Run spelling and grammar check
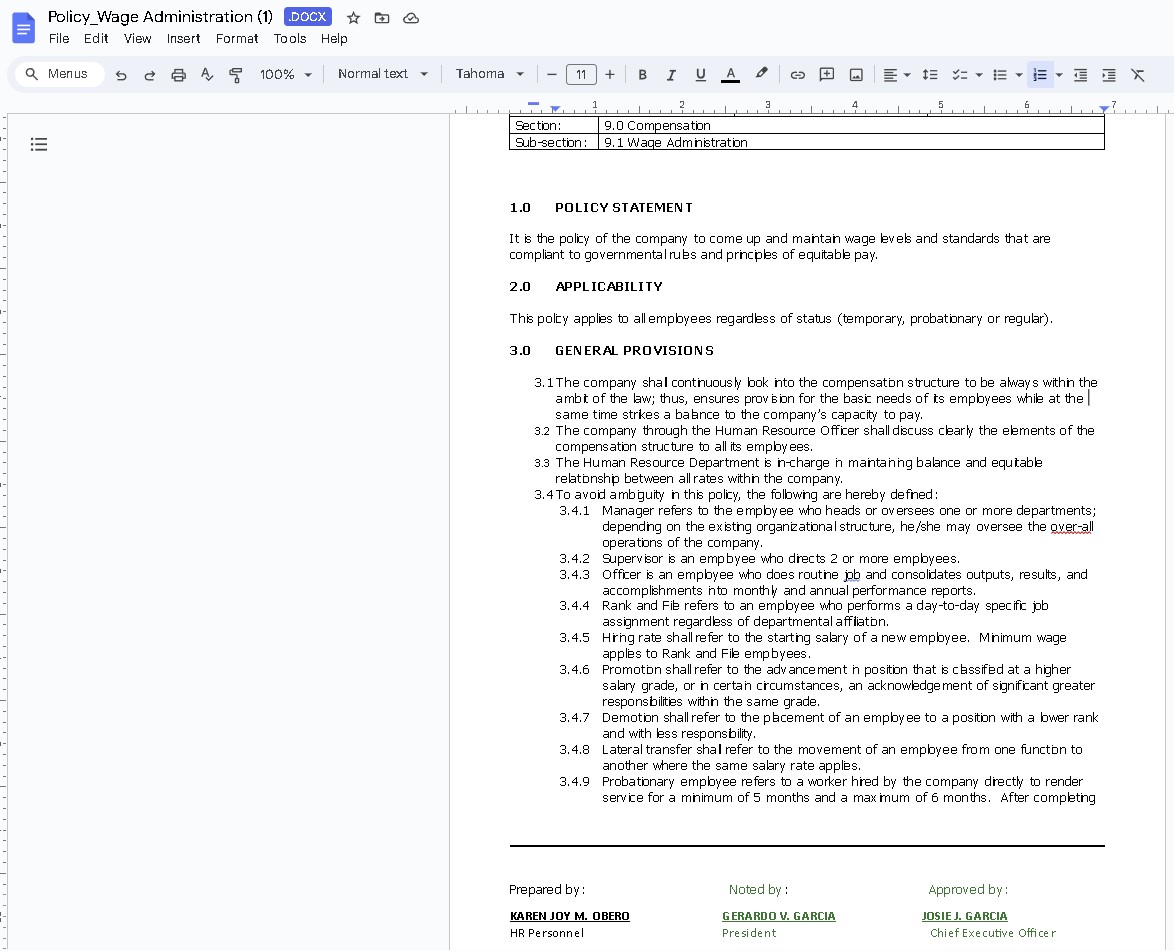This screenshot has width=1174, height=951. coord(207,75)
